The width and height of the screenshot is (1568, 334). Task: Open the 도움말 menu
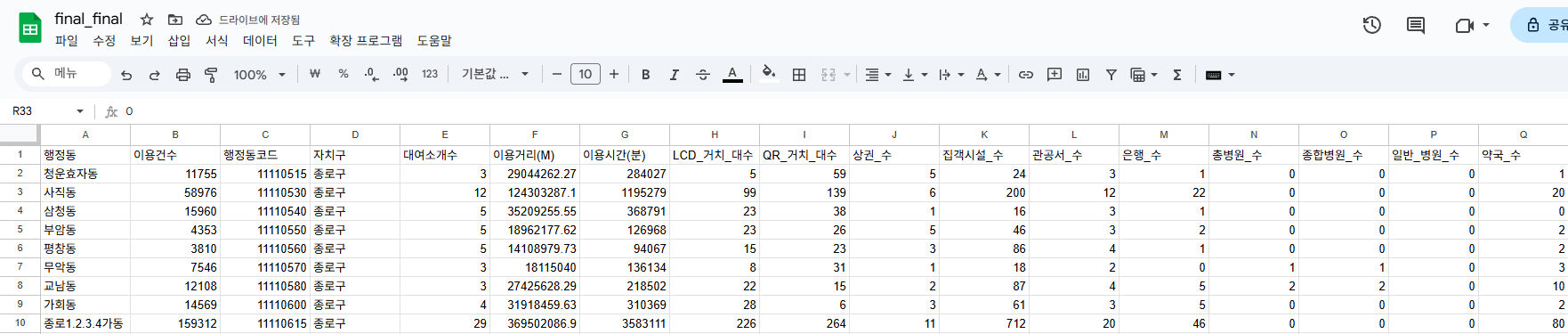[x=434, y=41]
